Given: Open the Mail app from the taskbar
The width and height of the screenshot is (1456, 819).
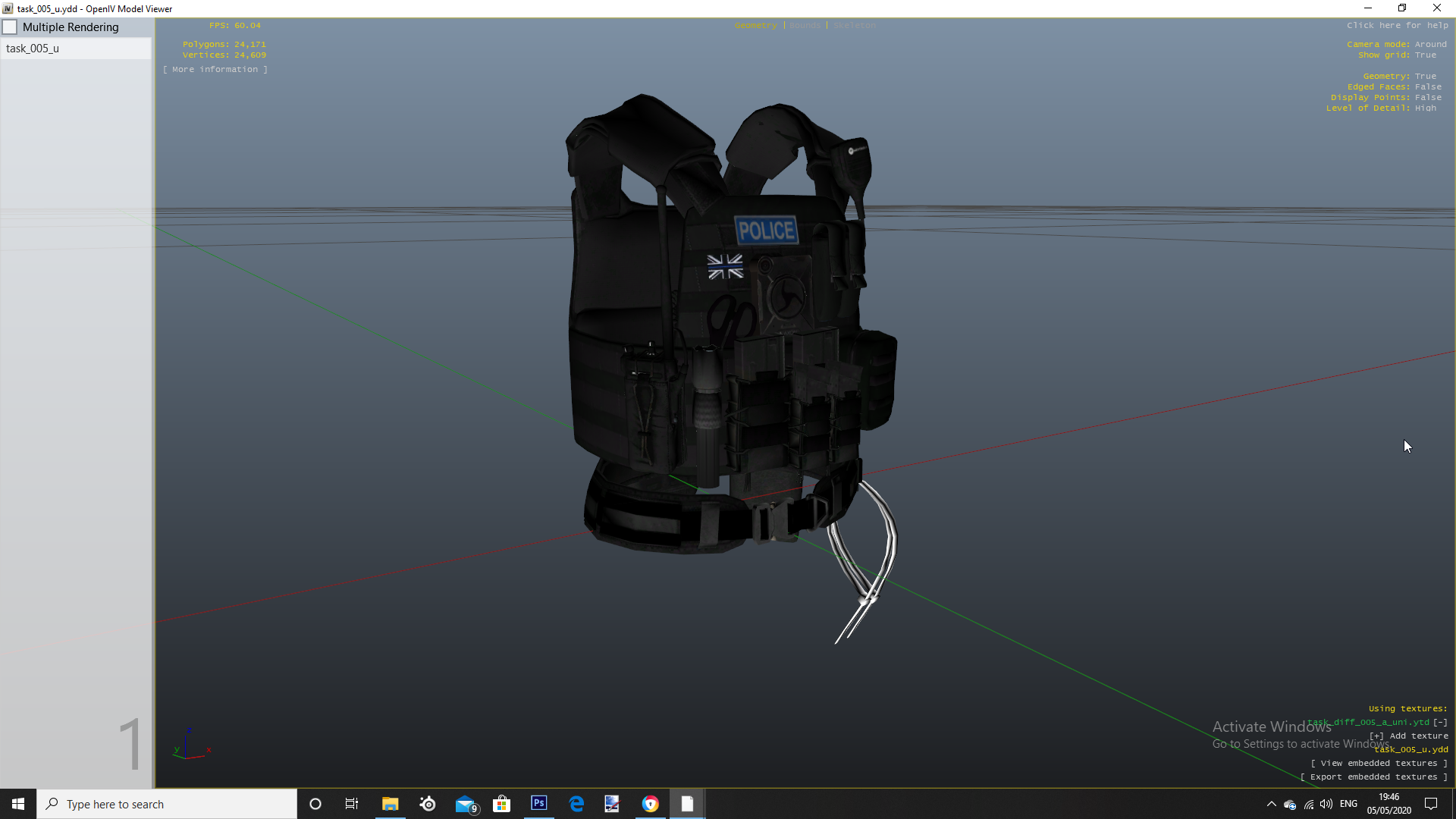Looking at the screenshot, I should 465,804.
